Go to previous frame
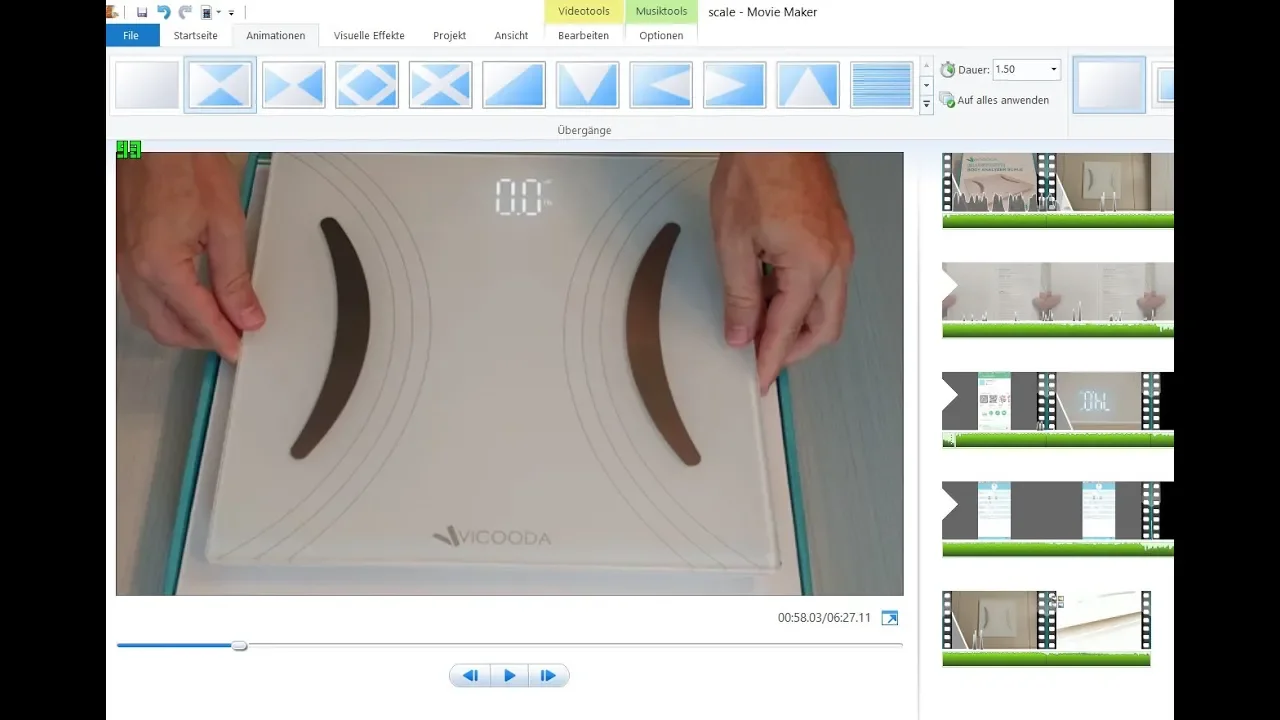The width and height of the screenshot is (1280, 720). pyautogui.click(x=470, y=676)
